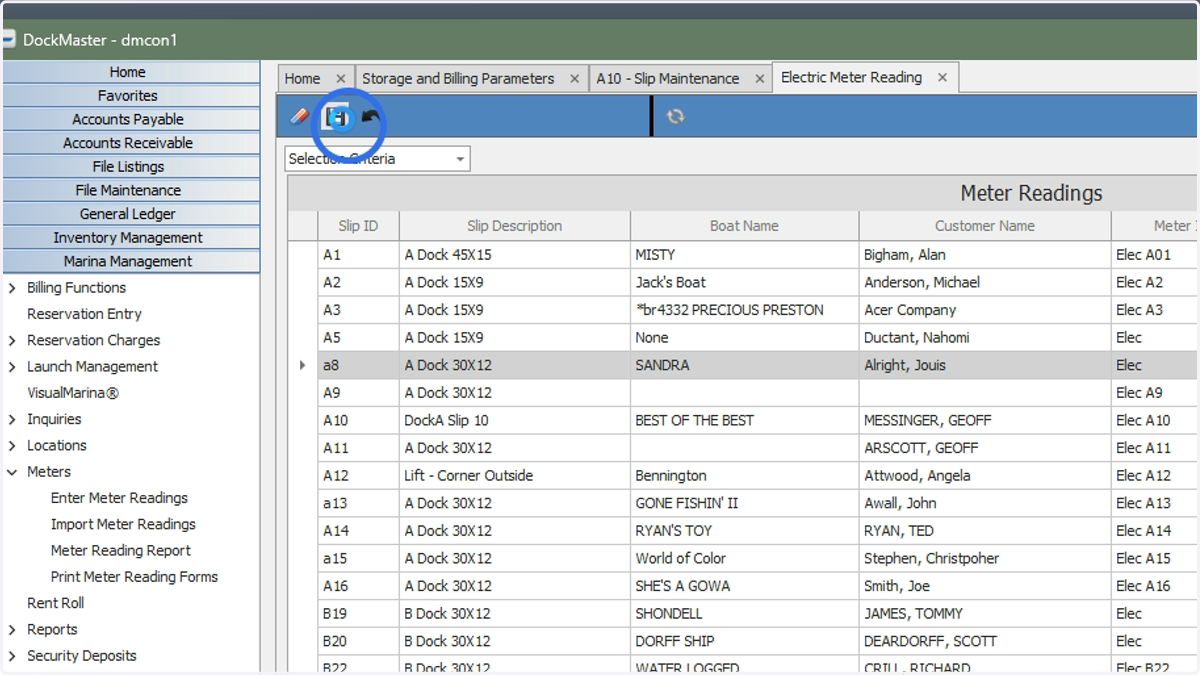Expand the Reports tree node

(12, 630)
